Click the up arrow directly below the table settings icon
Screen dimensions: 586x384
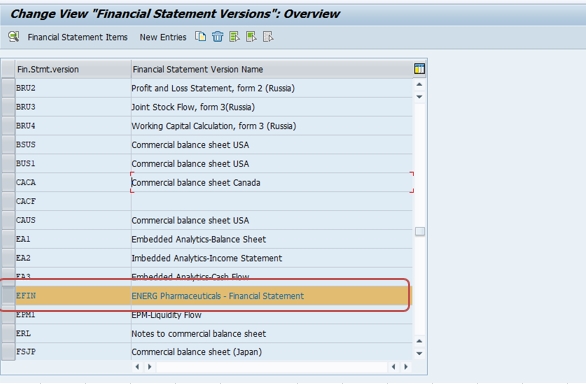pos(419,85)
